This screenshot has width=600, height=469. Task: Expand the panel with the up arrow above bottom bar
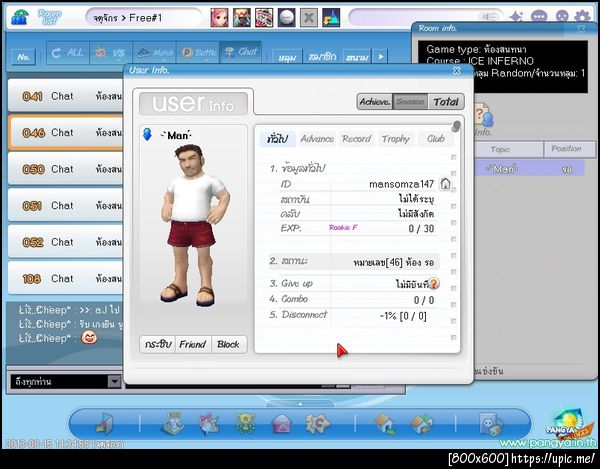(300, 403)
